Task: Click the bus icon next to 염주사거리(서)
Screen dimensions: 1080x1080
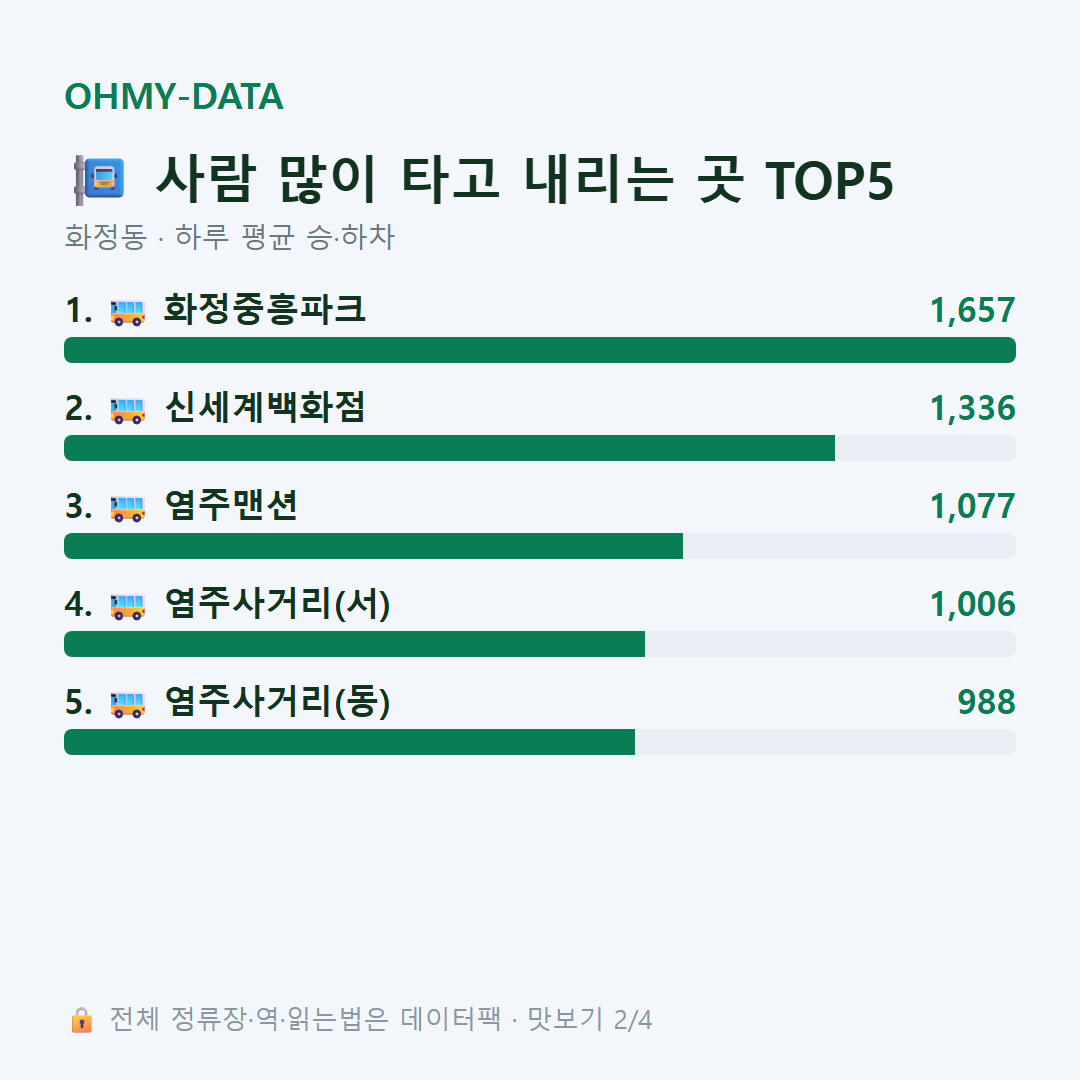Action: pyautogui.click(x=127, y=606)
